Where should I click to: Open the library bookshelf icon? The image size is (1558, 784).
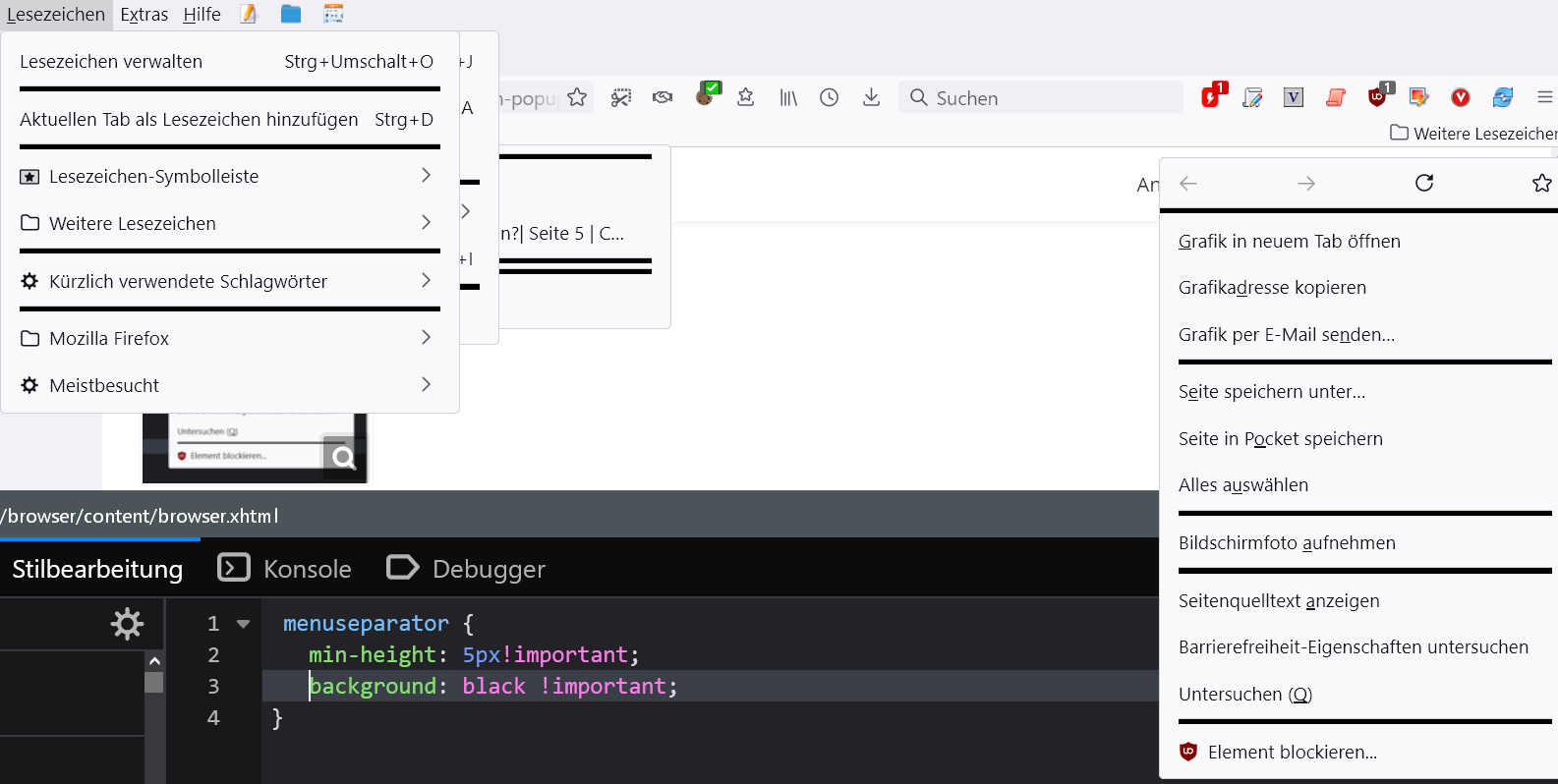click(788, 97)
